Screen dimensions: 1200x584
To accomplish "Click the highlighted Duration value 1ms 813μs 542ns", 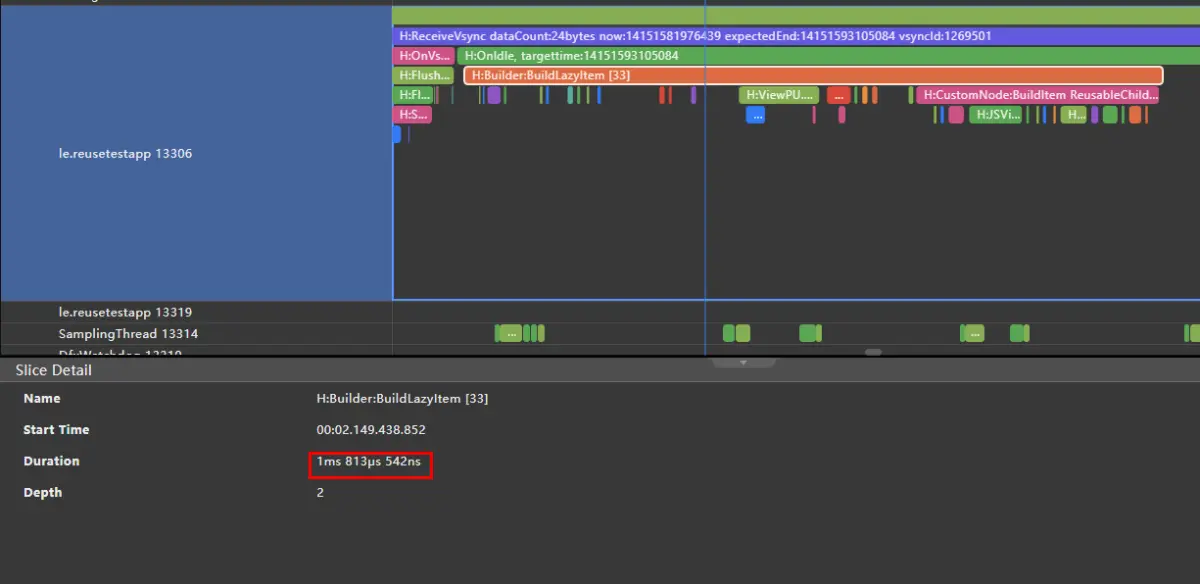I will (x=371, y=462).
